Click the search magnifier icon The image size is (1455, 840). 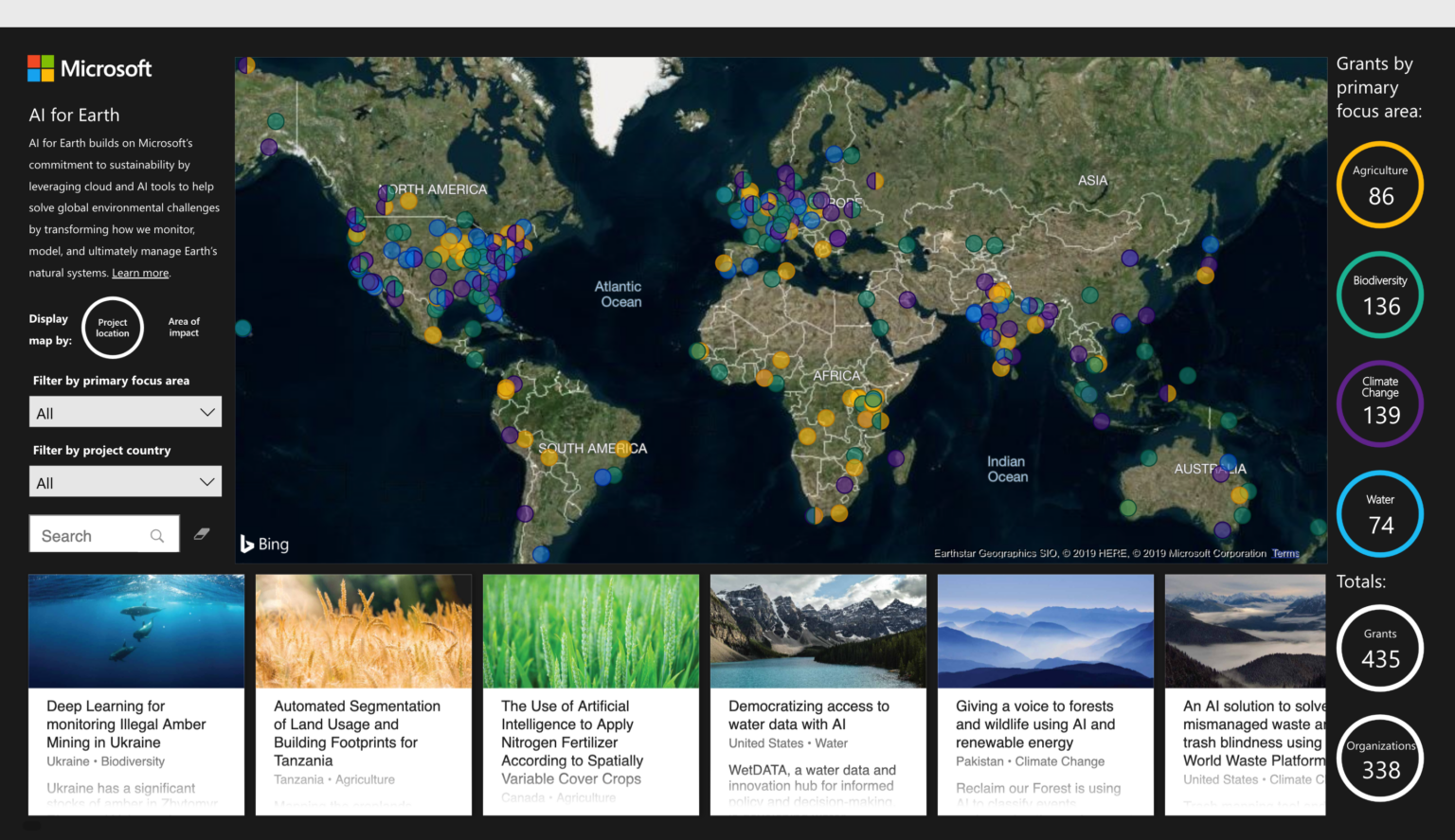pyautogui.click(x=157, y=535)
